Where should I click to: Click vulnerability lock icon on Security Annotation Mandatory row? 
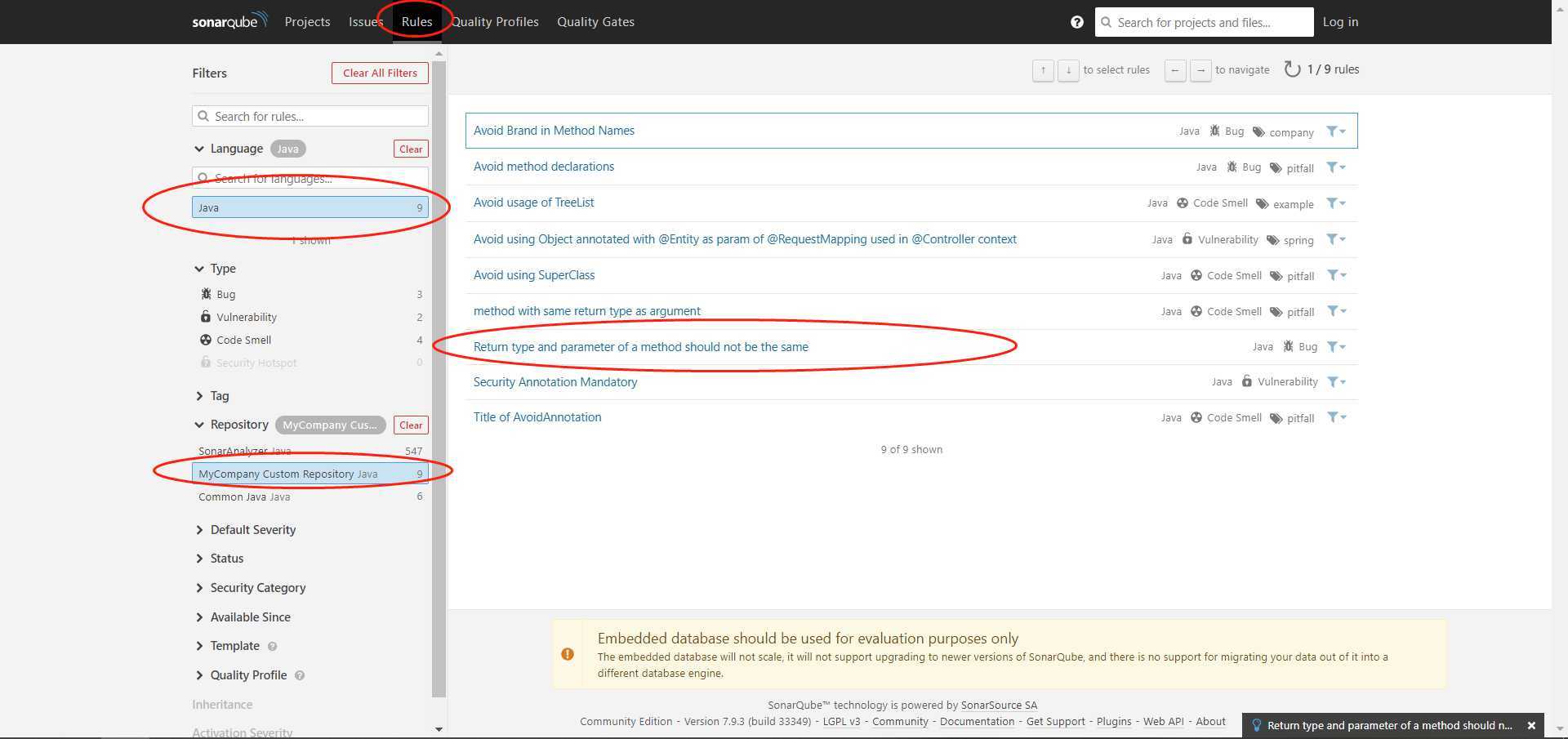click(1246, 381)
